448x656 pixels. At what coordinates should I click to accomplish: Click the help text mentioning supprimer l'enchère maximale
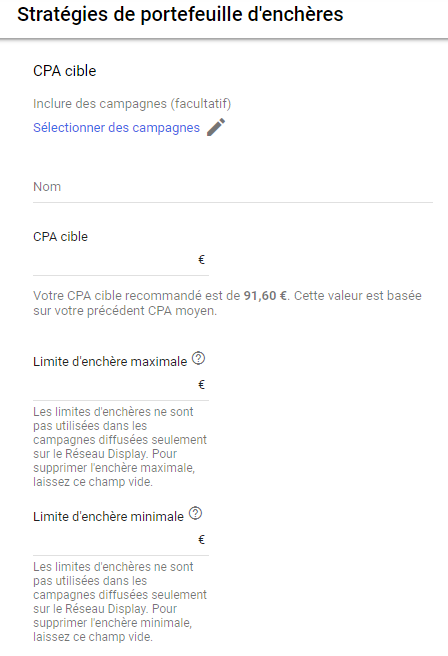tap(120, 447)
